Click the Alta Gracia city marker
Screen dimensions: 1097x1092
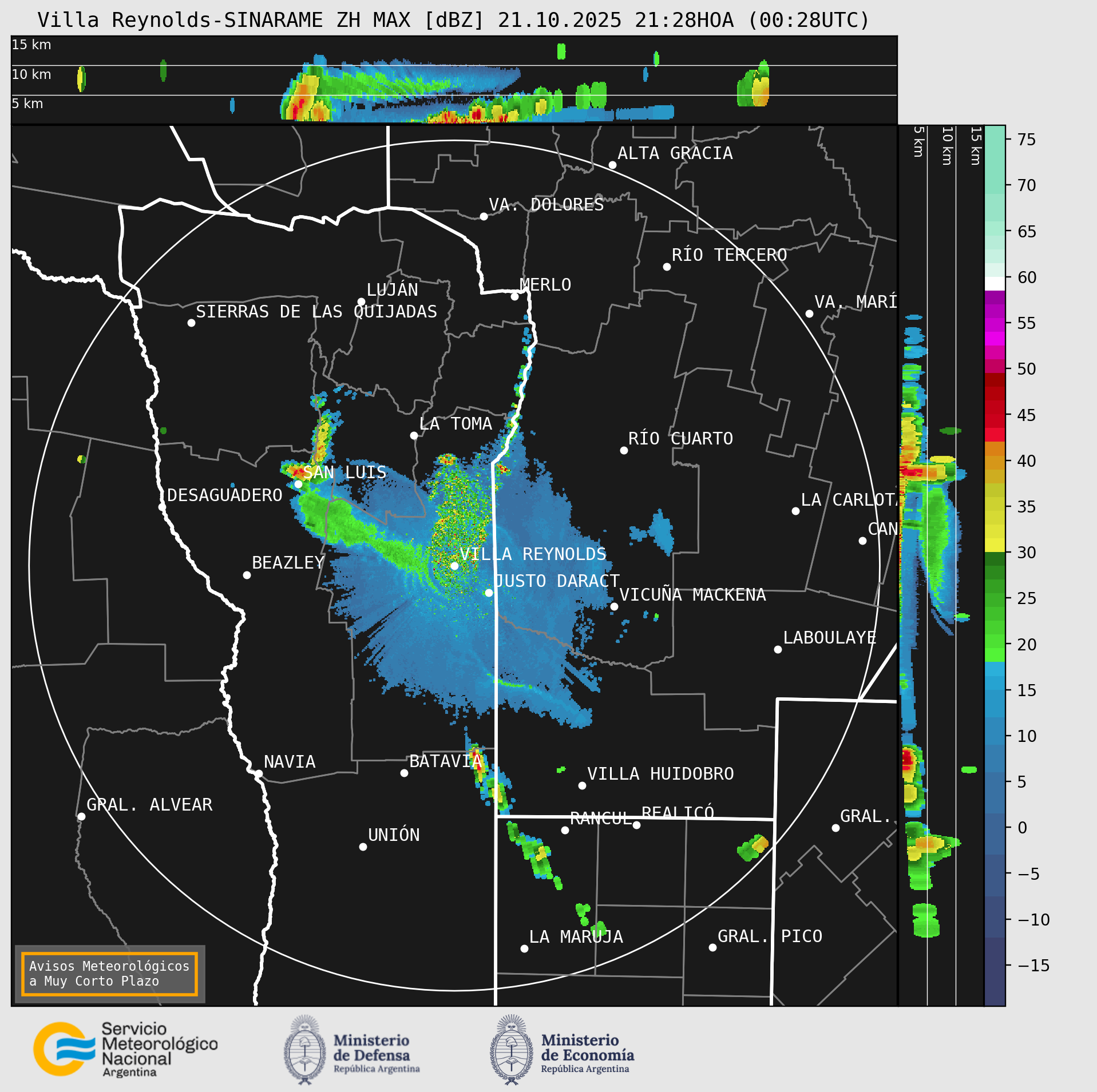pyautogui.click(x=612, y=165)
